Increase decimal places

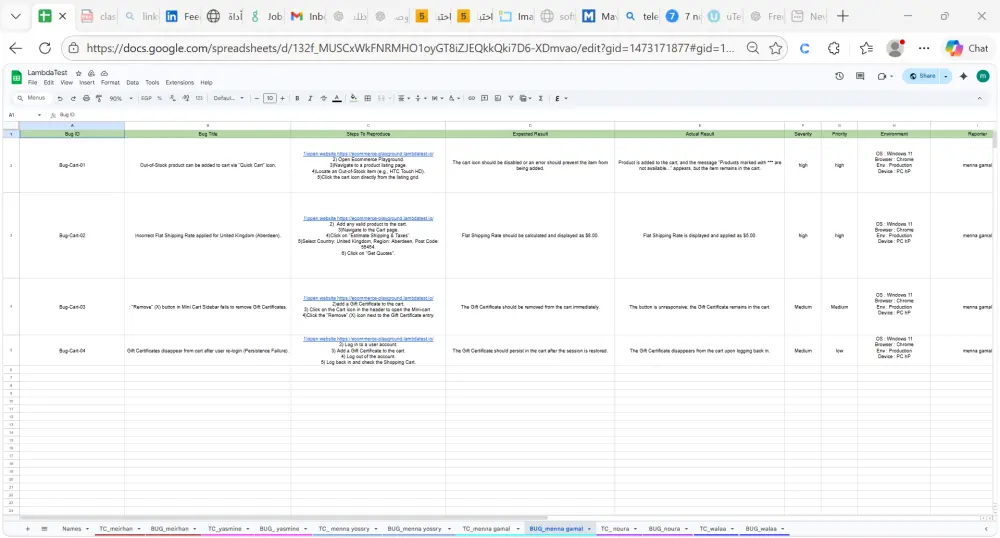coord(186,99)
